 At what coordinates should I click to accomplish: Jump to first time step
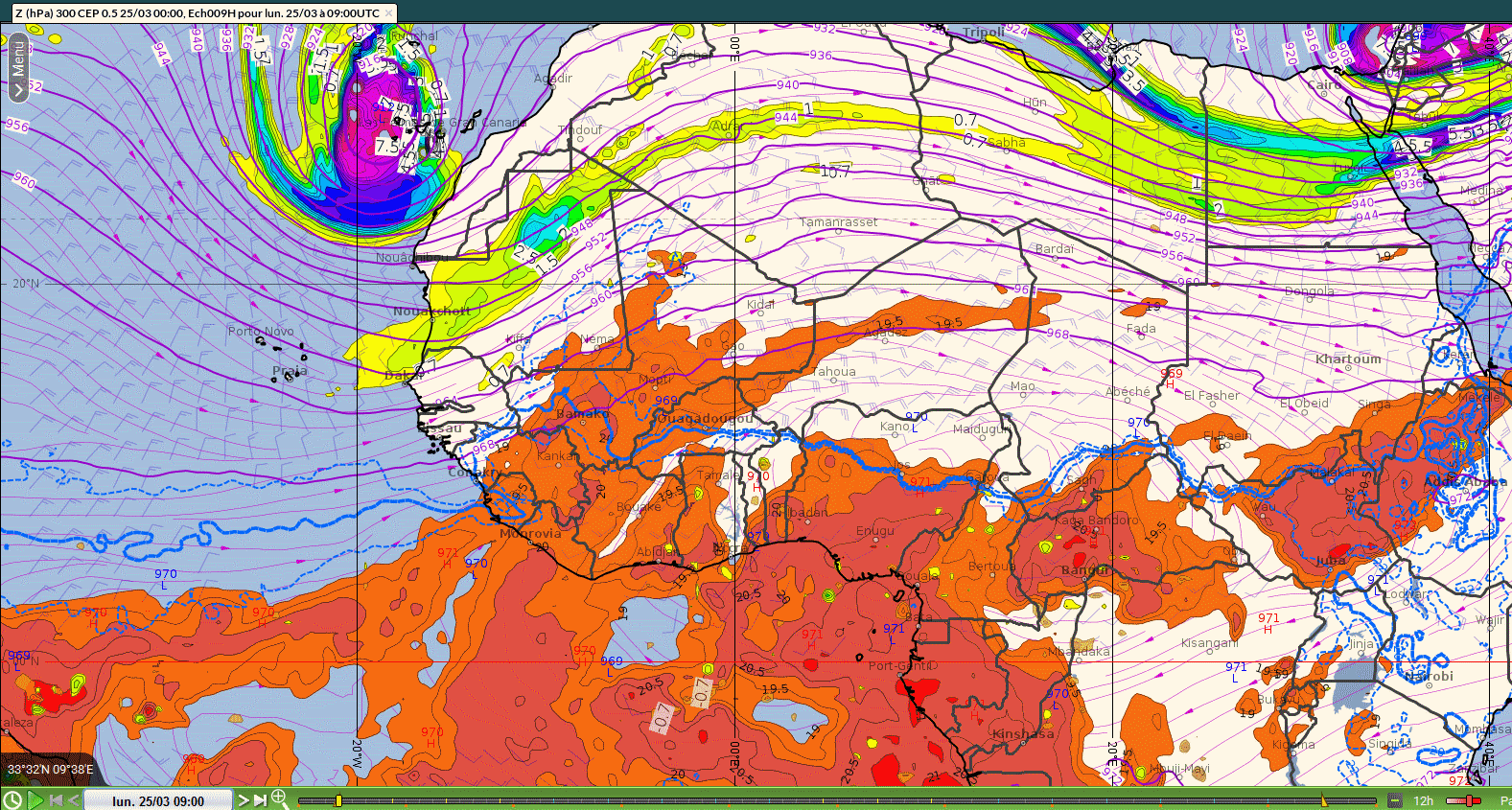56,800
